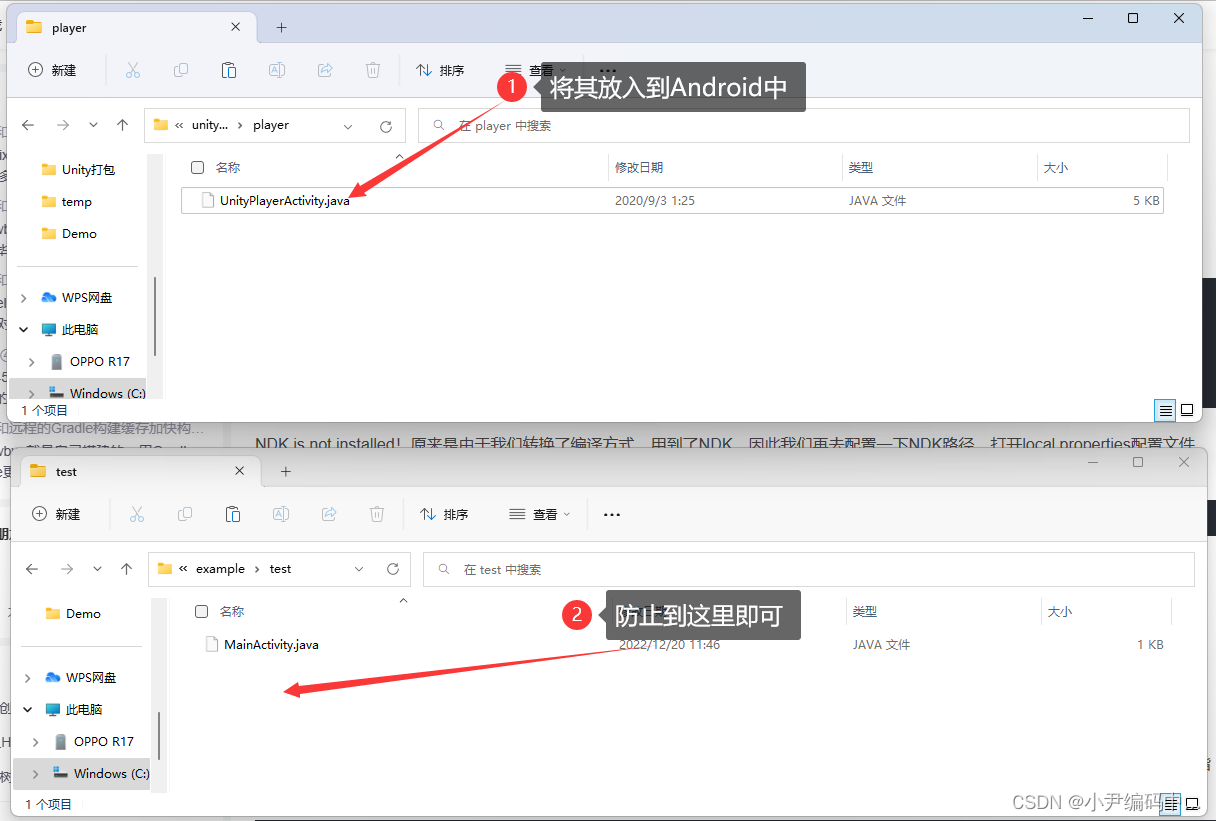Viewport: 1216px width, 821px height.
Task: Click example breadcrumb in test address bar
Action: (x=220, y=569)
